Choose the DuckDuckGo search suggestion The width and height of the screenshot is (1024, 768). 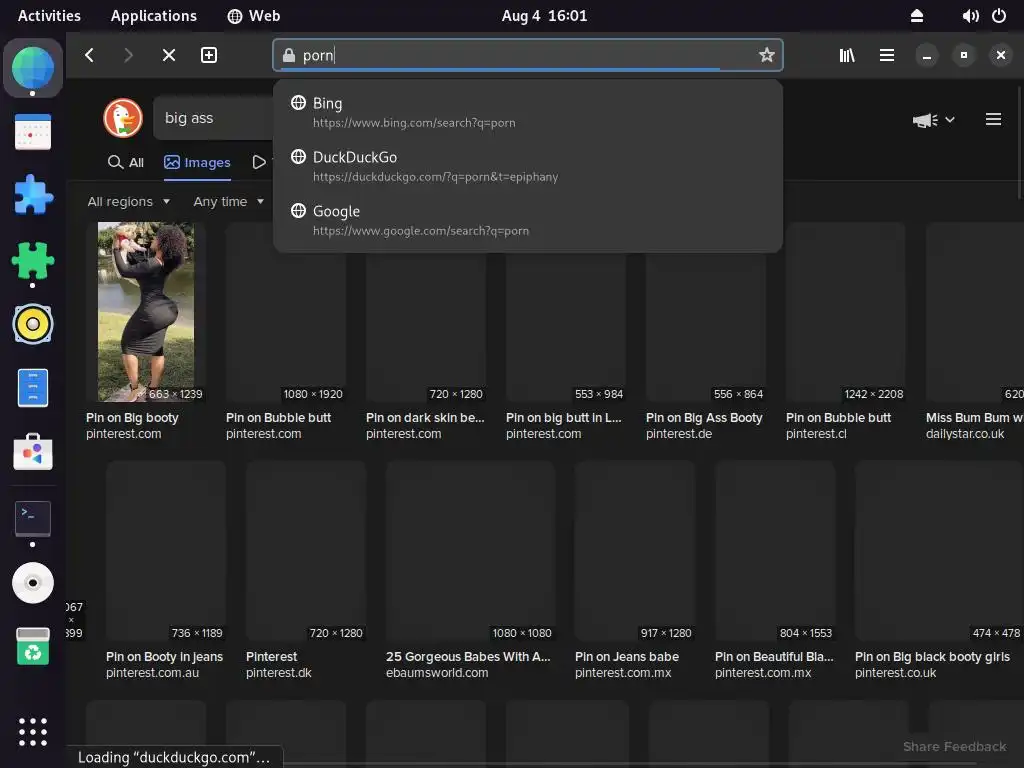[528, 167]
